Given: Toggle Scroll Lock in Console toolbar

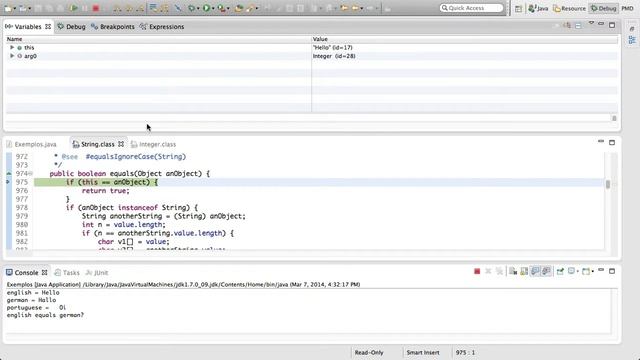Looking at the screenshot, I should (x=524, y=271).
